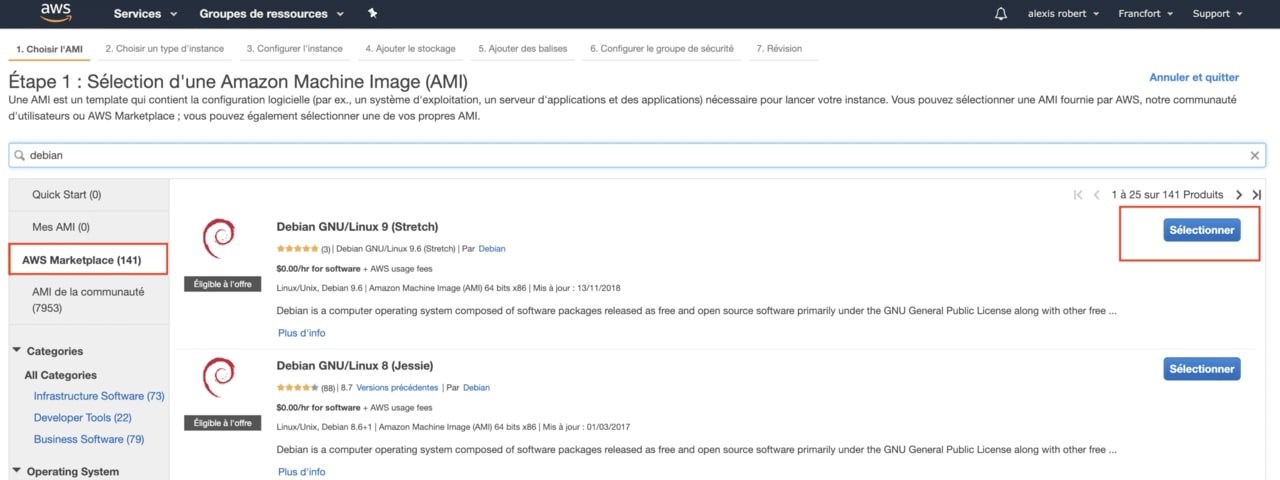Open the Services dropdown menu

pos(145,14)
